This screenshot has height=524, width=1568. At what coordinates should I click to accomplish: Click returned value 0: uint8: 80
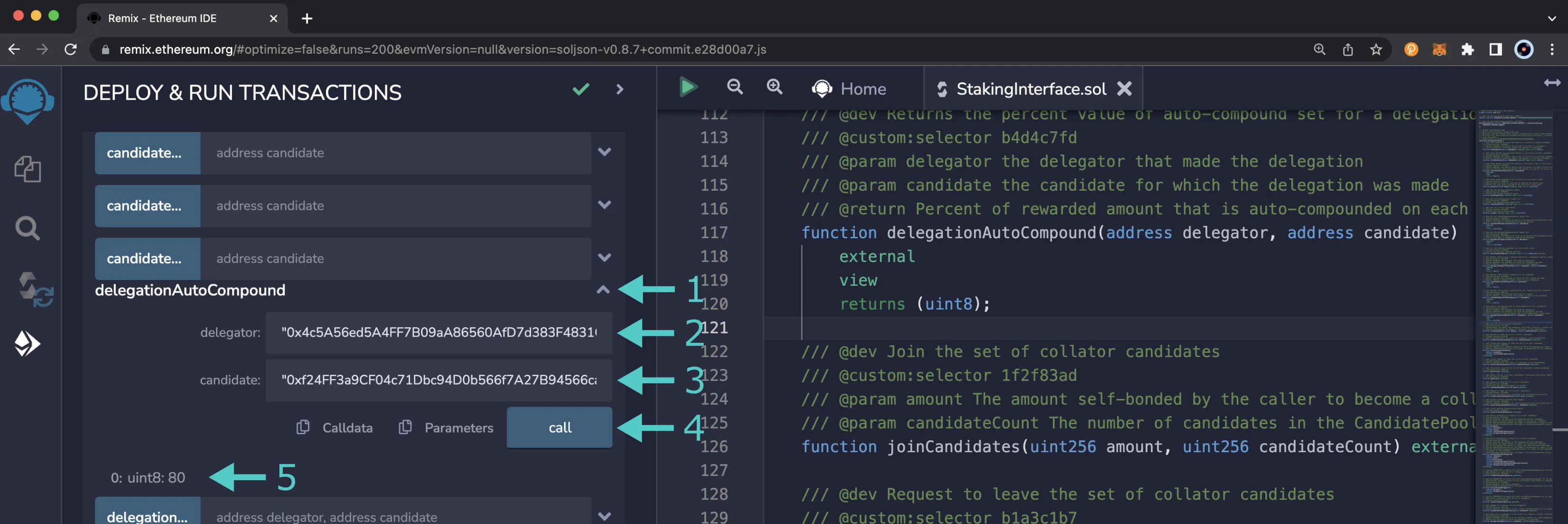(148, 477)
